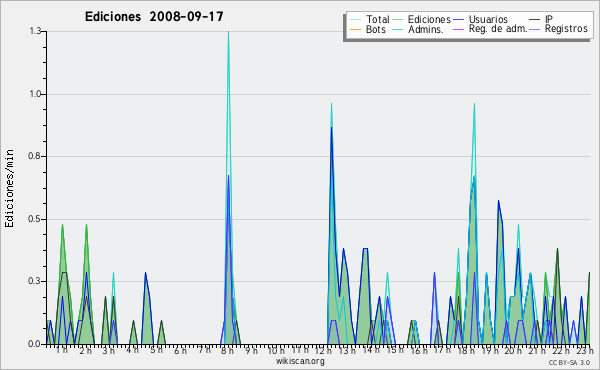Viewport: 600px width, 370px height.
Task: Click the tallest peak at 8 h
Action: (228, 32)
